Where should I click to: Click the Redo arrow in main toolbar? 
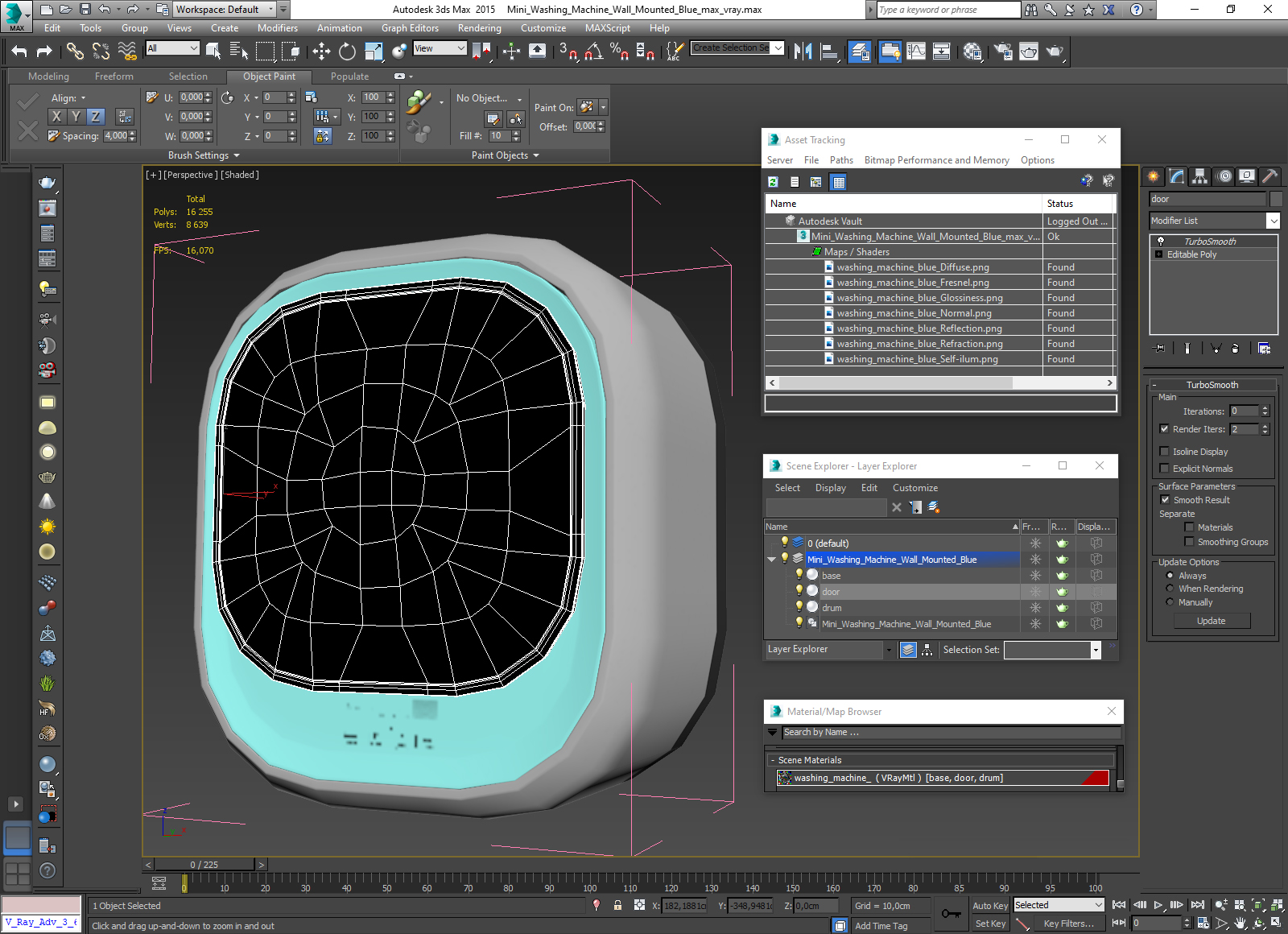[44, 52]
